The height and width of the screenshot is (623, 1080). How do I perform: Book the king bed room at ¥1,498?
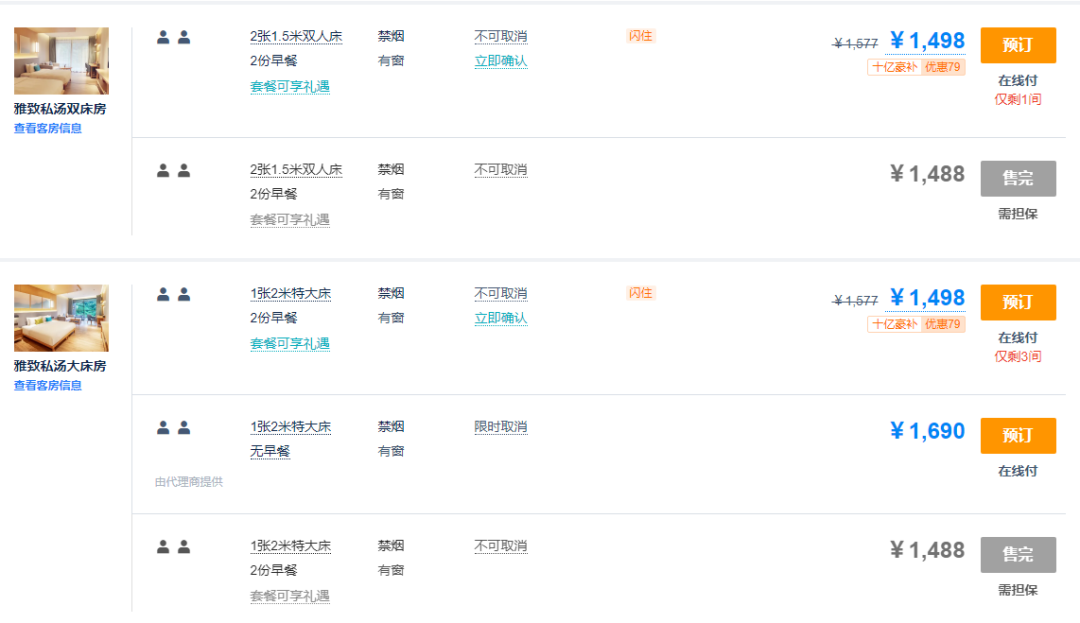point(1018,302)
